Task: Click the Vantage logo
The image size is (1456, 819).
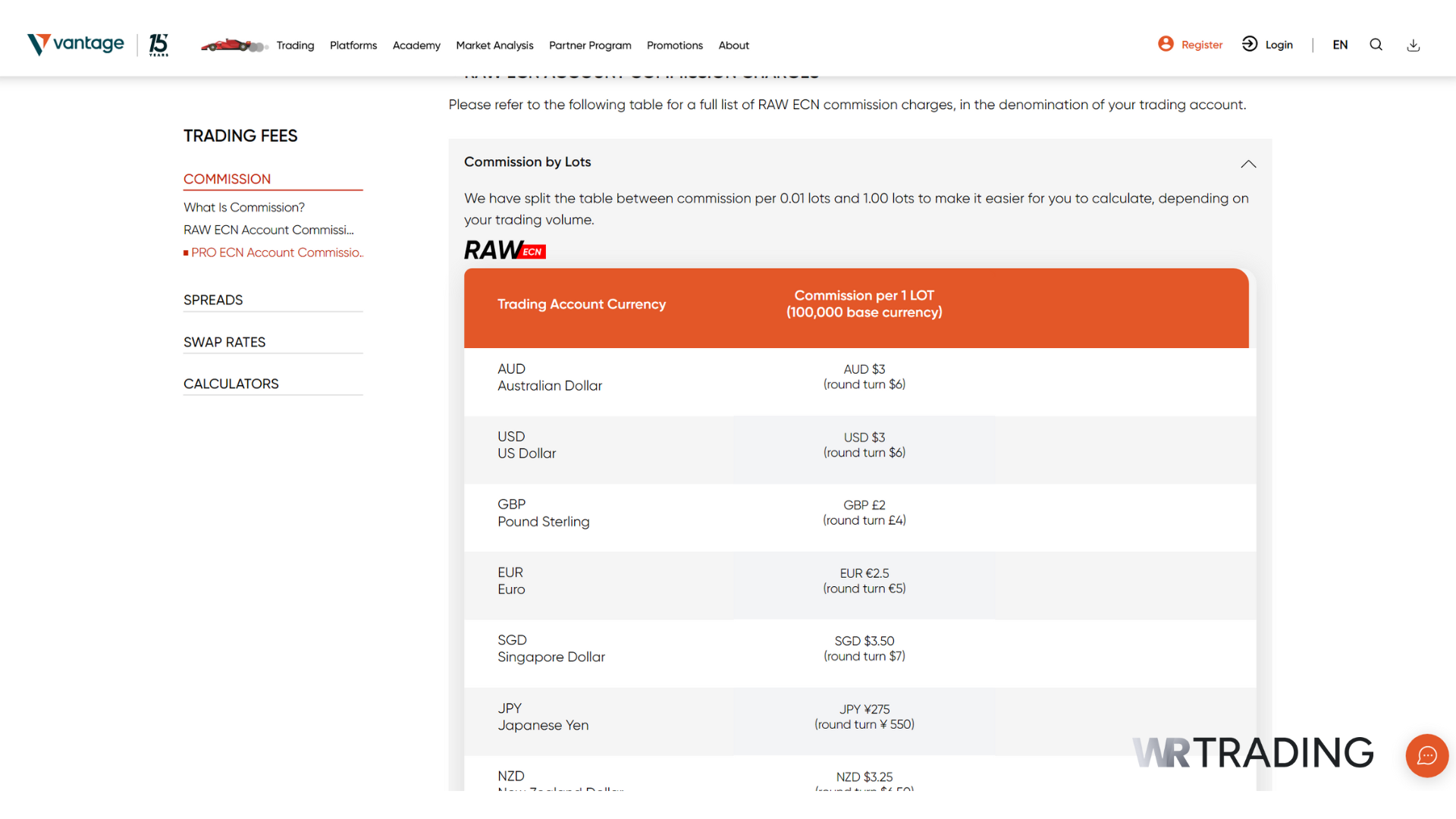Action: [75, 44]
